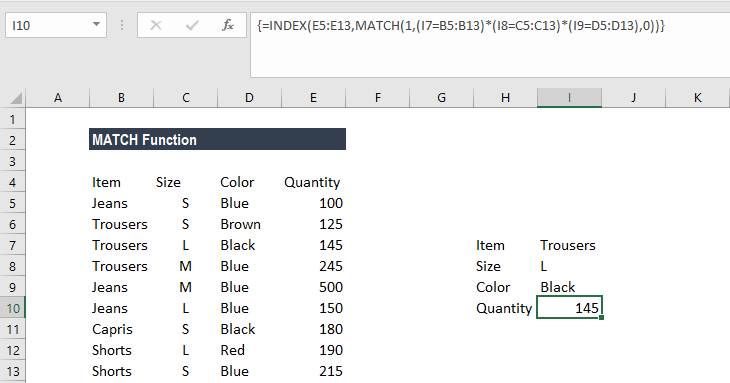Click the cell containing 215
Image resolution: width=730 pixels, height=383 pixels.
pos(331,371)
